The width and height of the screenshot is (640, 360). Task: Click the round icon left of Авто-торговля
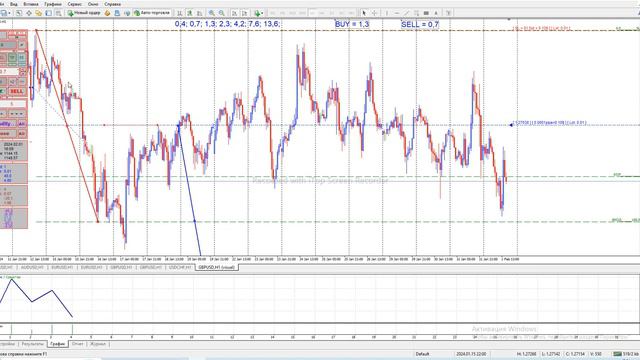[127, 13]
